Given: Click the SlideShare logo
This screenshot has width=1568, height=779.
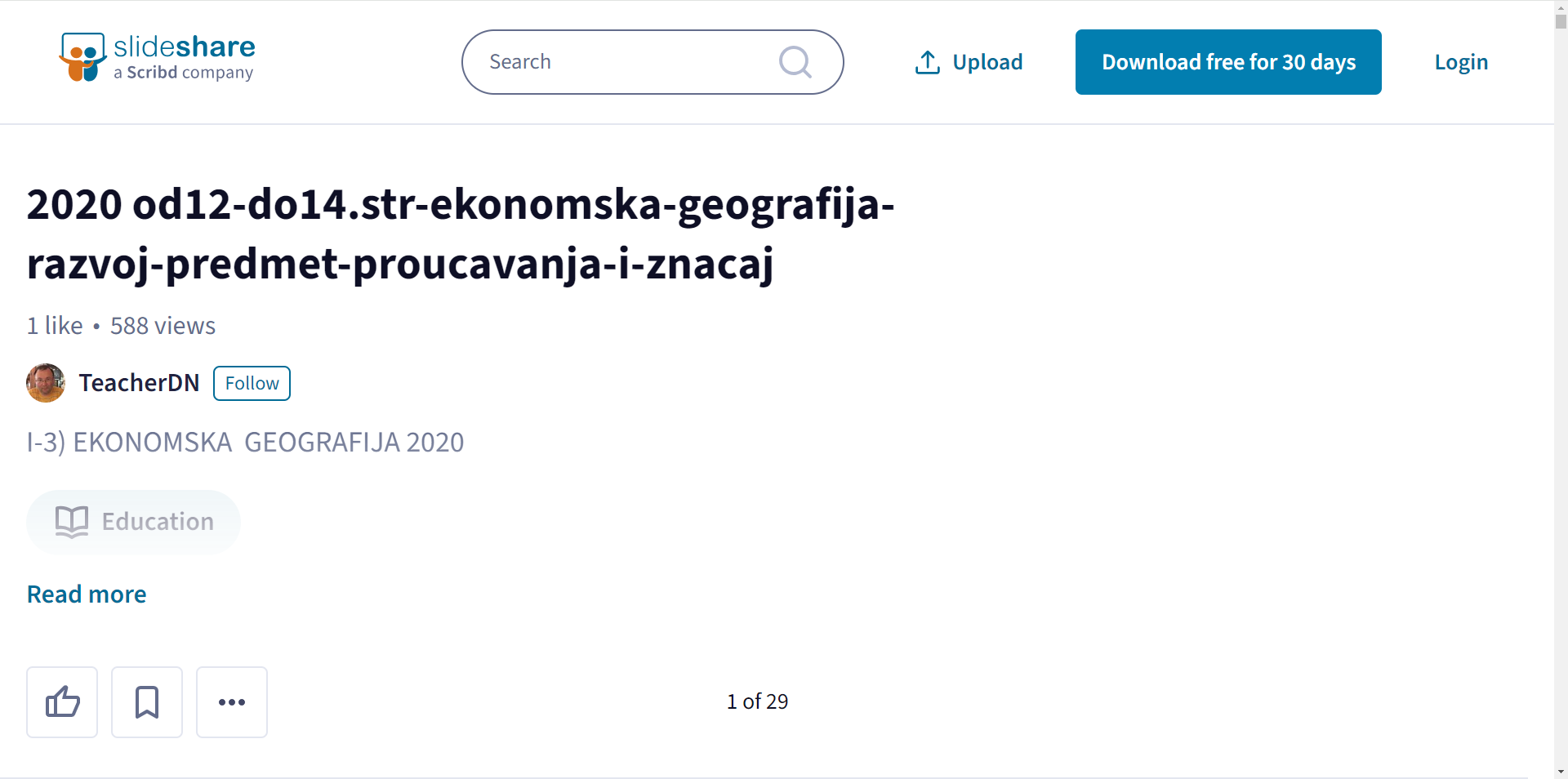Looking at the screenshot, I should click(157, 57).
